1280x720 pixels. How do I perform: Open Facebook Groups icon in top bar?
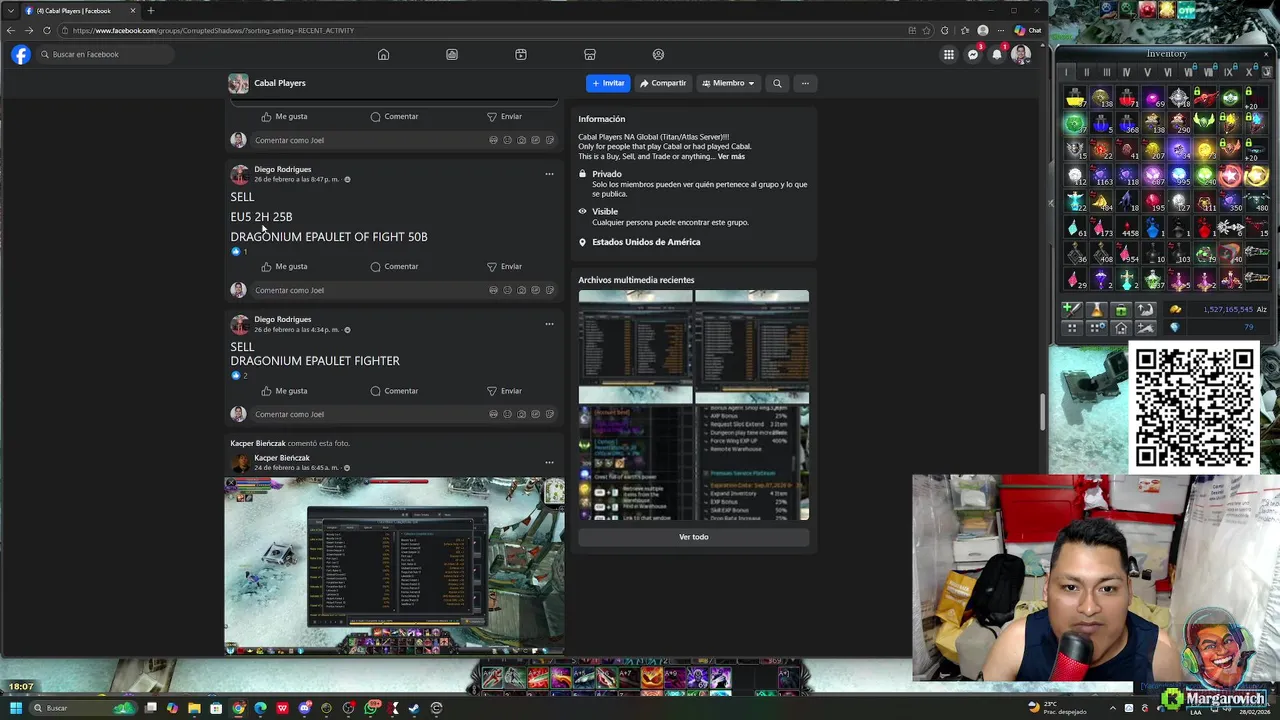pos(658,55)
